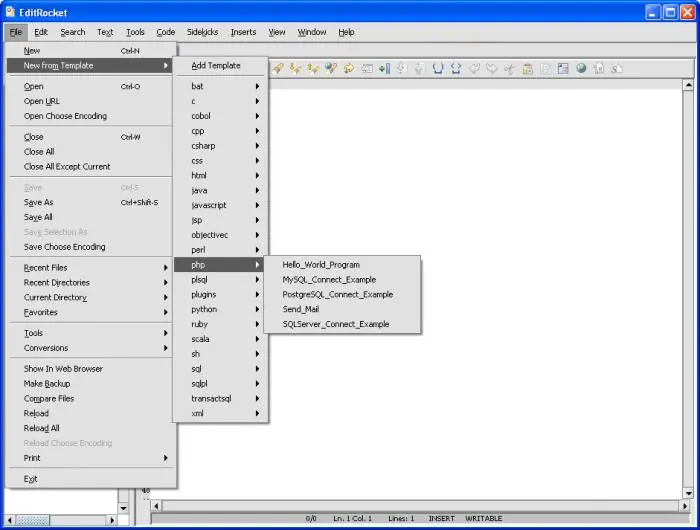Screen dimensions: 700x530
Task: Click the green arrow with blue bar icon
Action: pos(384,68)
